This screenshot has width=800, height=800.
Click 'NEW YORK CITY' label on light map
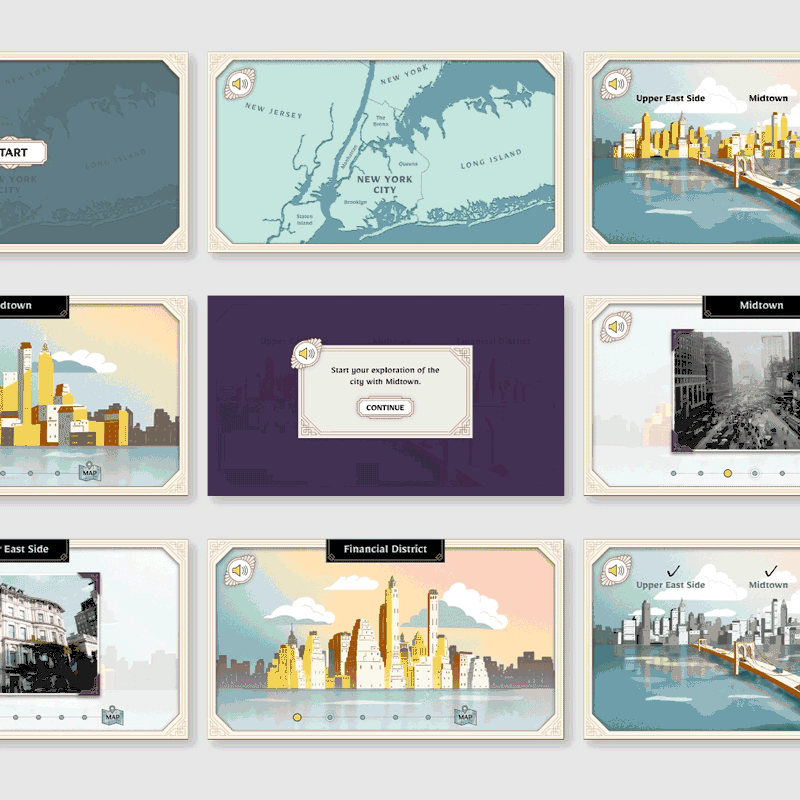coord(384,184)
